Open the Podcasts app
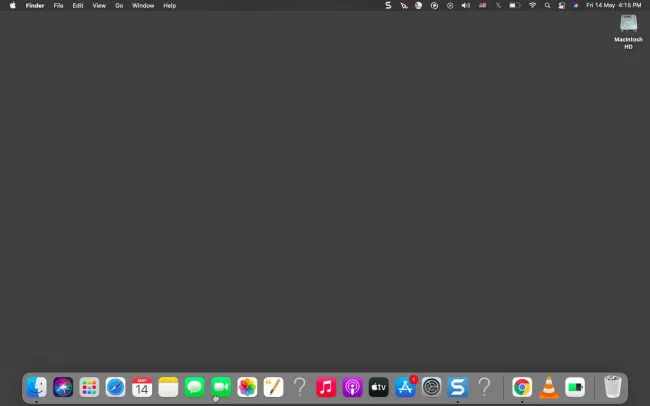This screenshot has width=650, height=406. click(x=352, y=387)
